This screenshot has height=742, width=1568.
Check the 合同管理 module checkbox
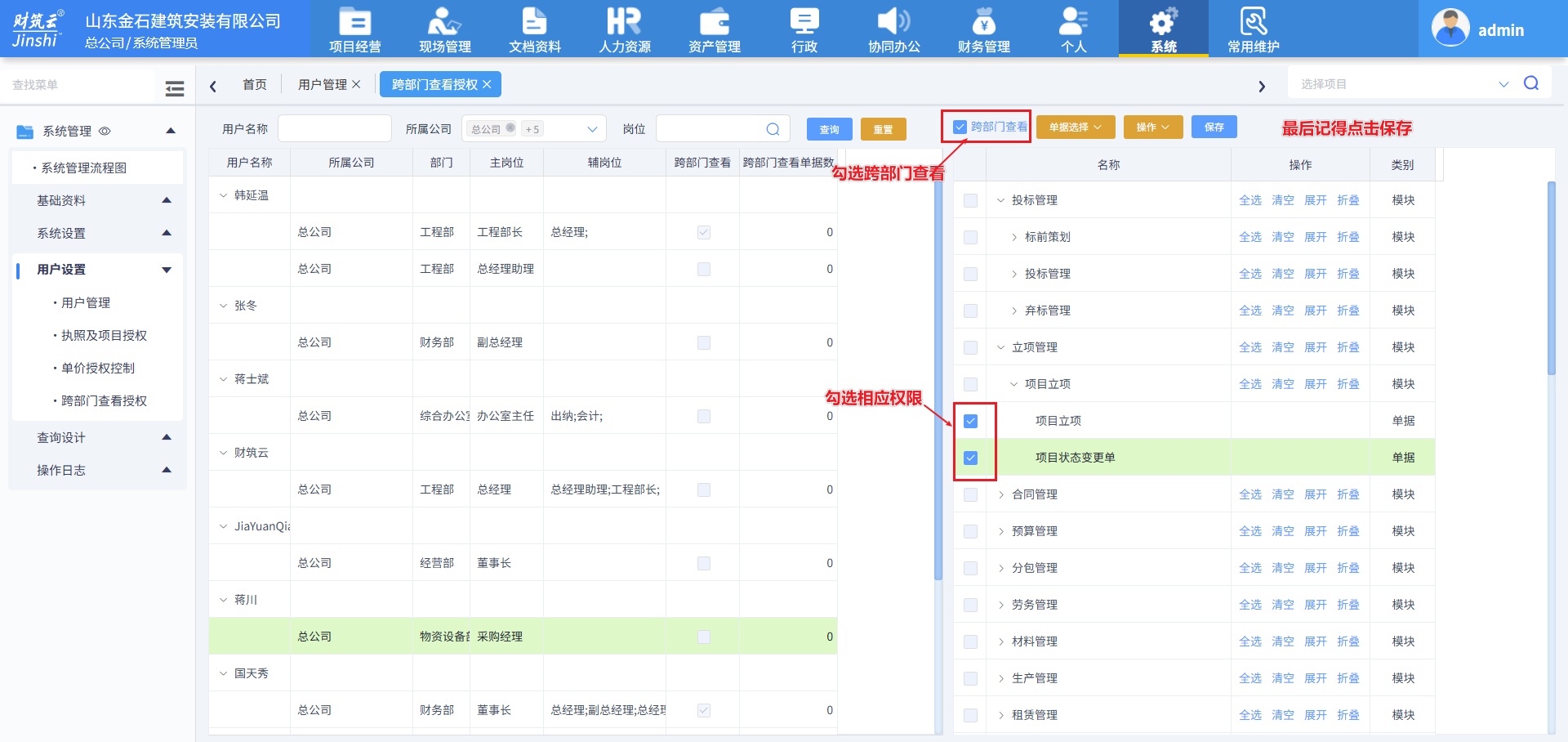pos(970,494)
